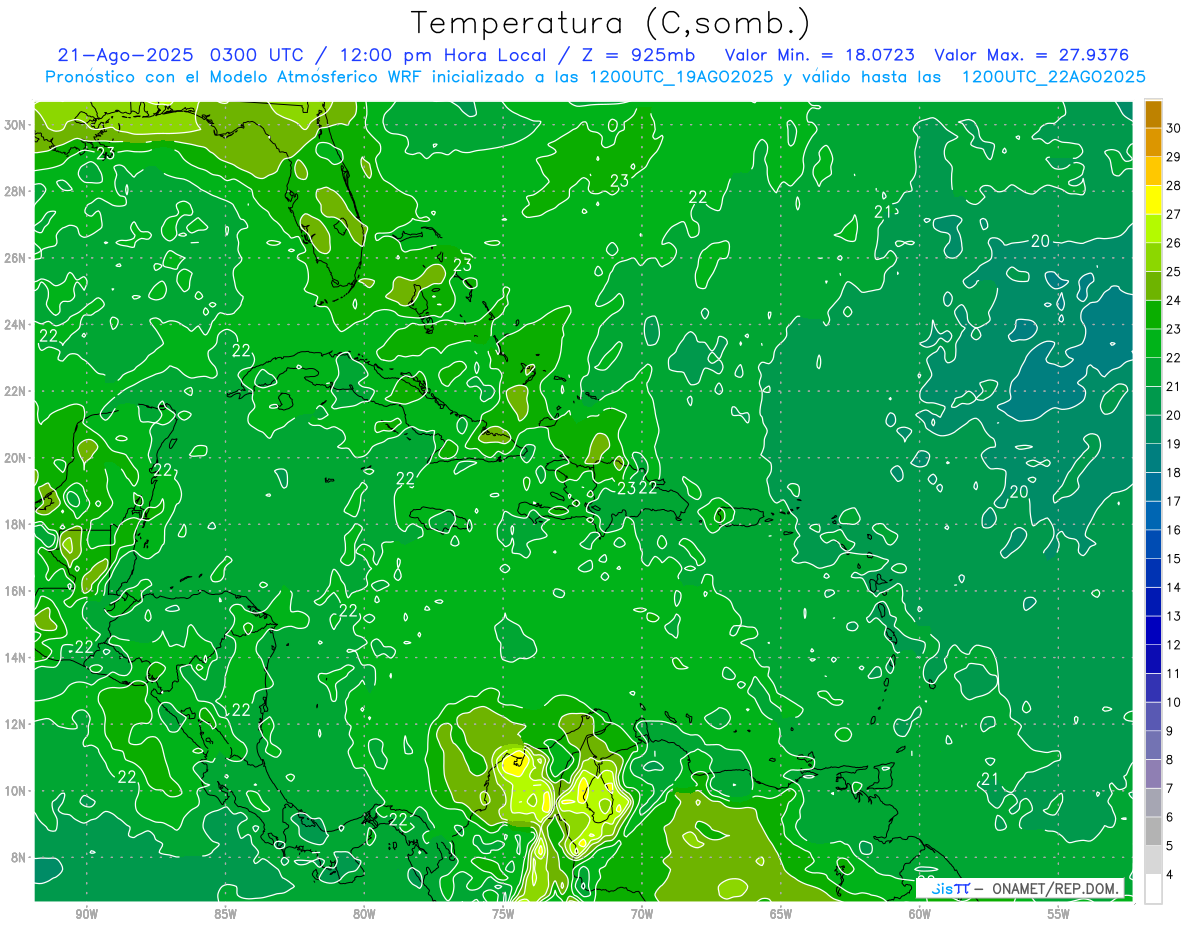Click the color scale label 27
The width and height of the screenshot is (1200, 927).
point(1174,214)
